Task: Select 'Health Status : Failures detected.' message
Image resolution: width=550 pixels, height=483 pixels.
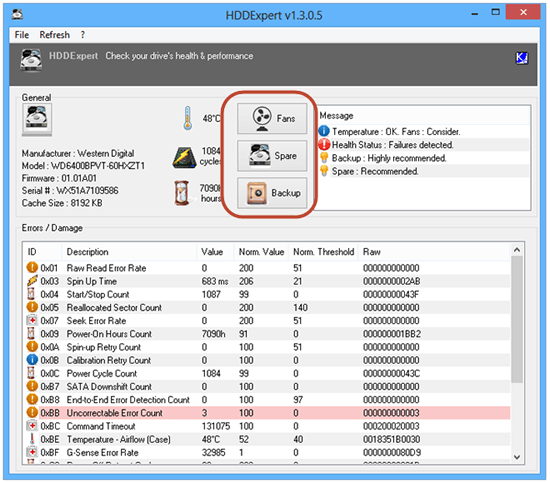Action: (x=393, y=145)
